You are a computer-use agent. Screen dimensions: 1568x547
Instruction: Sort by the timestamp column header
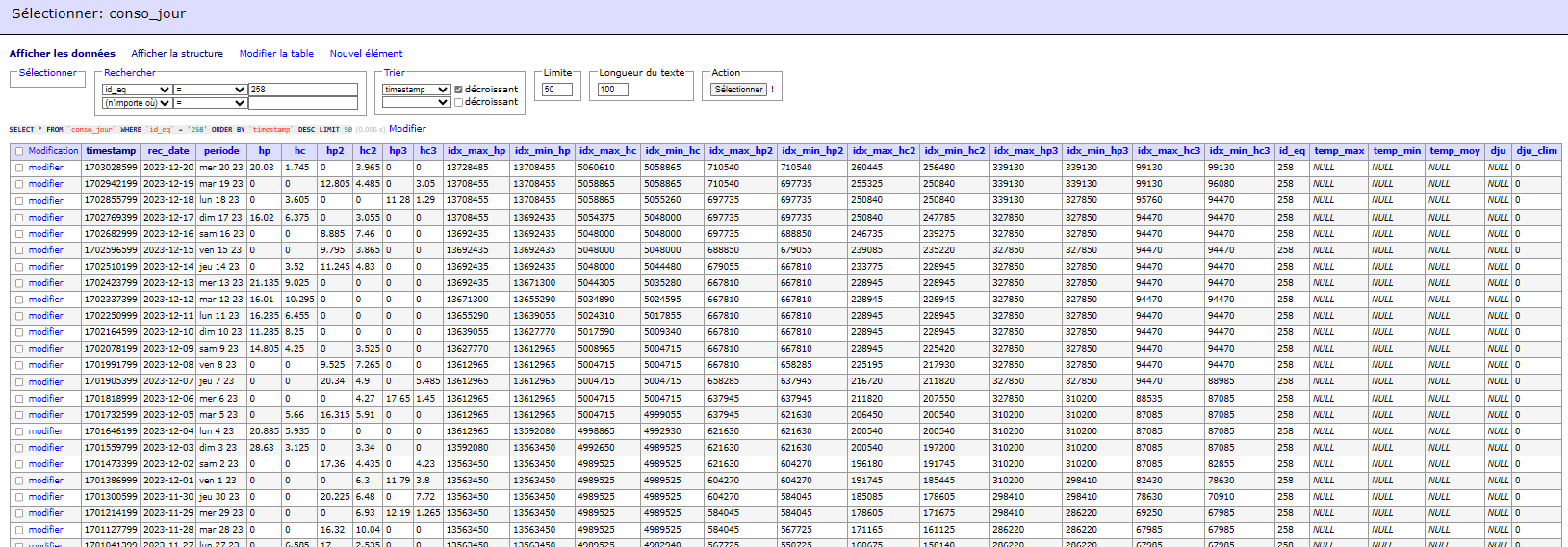tap(111, 151)
